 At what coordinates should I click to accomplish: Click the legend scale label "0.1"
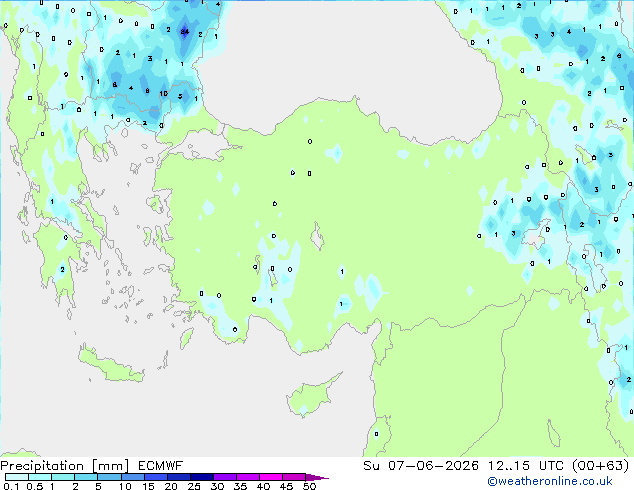coord(11,486)
